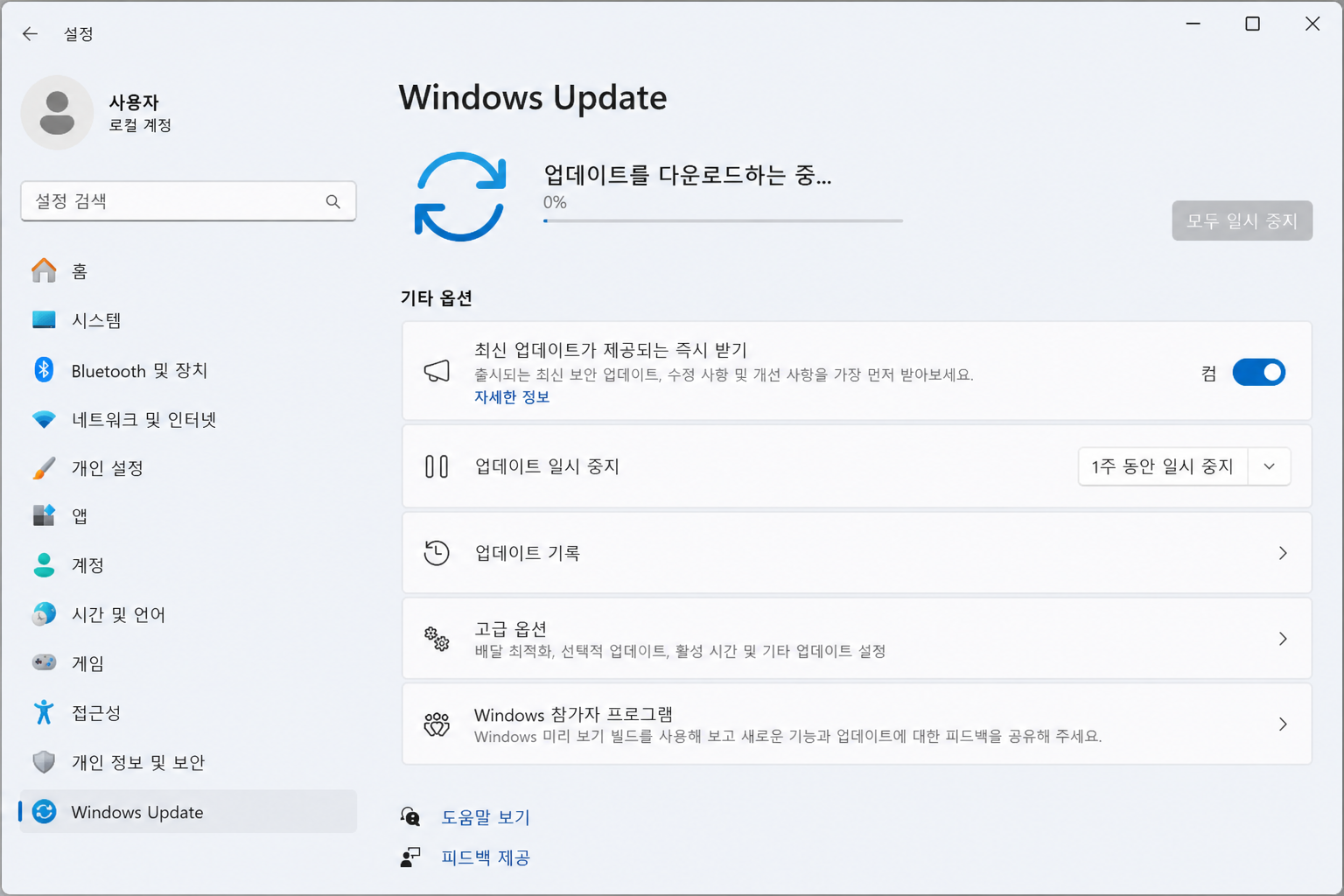Viewport: 1344px width, 896px height.
Task: Click the advanced options gears icon
Action: tap(437, 639)
